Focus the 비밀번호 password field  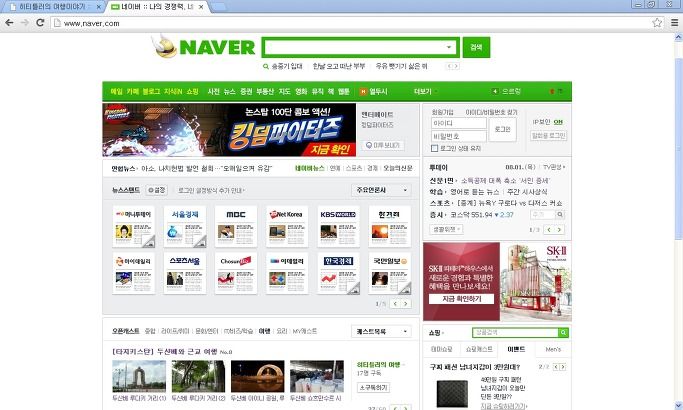point(458,136)
